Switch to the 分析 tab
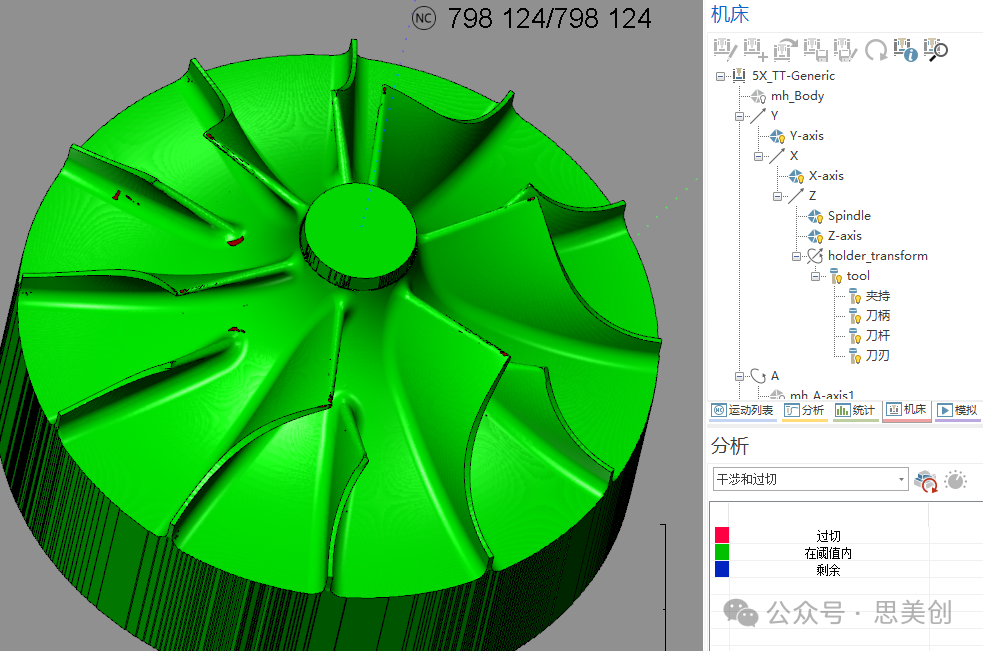Image resolution: width=983 pixels, height=651 pixels. pyautogui.click(x=805, y=411)
